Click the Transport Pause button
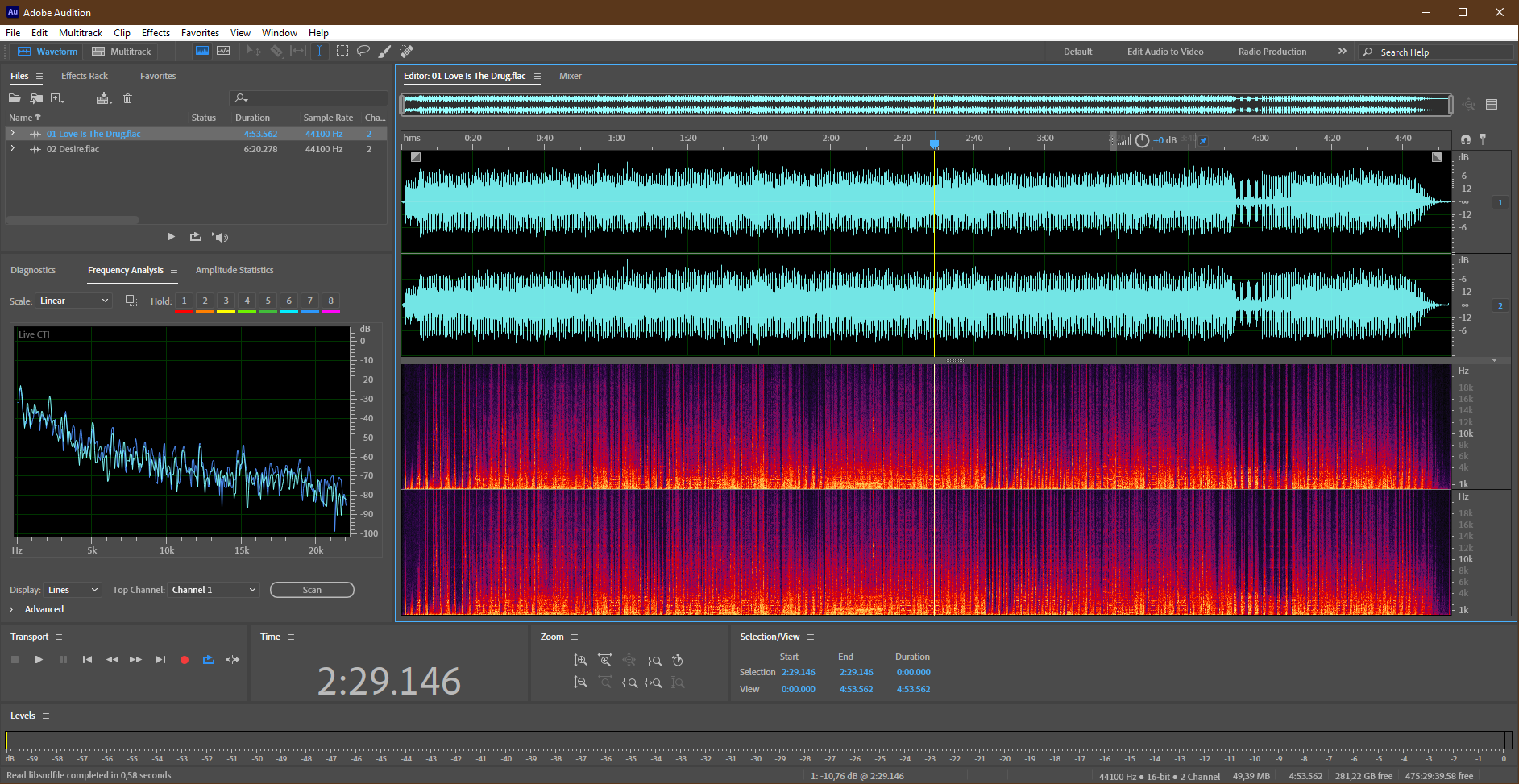The image size is (1519, 784). [x=64, y=659]
